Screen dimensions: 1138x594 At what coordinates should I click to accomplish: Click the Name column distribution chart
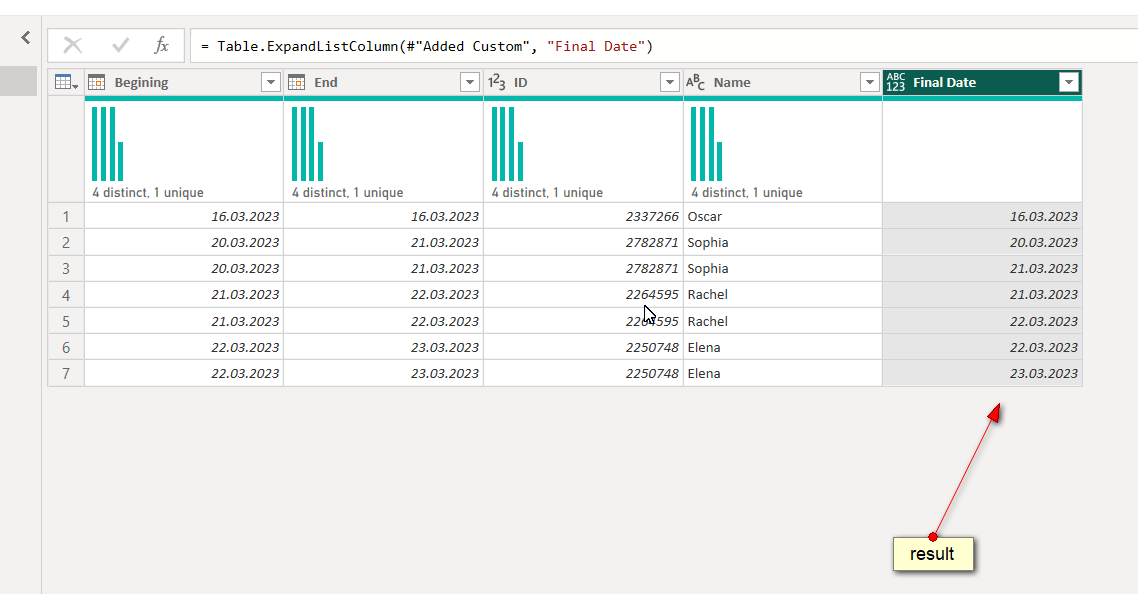(x=706, y=144)
